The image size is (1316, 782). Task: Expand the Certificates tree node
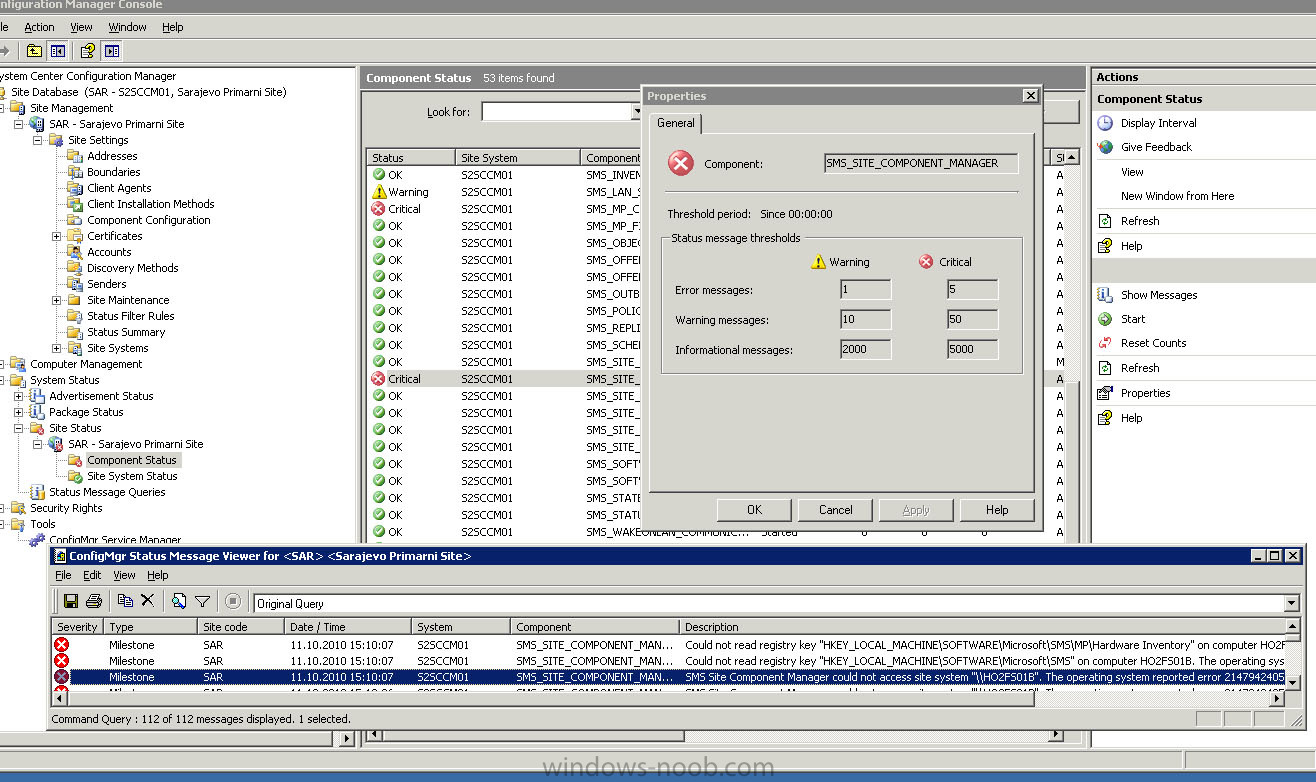coord(57,236)
